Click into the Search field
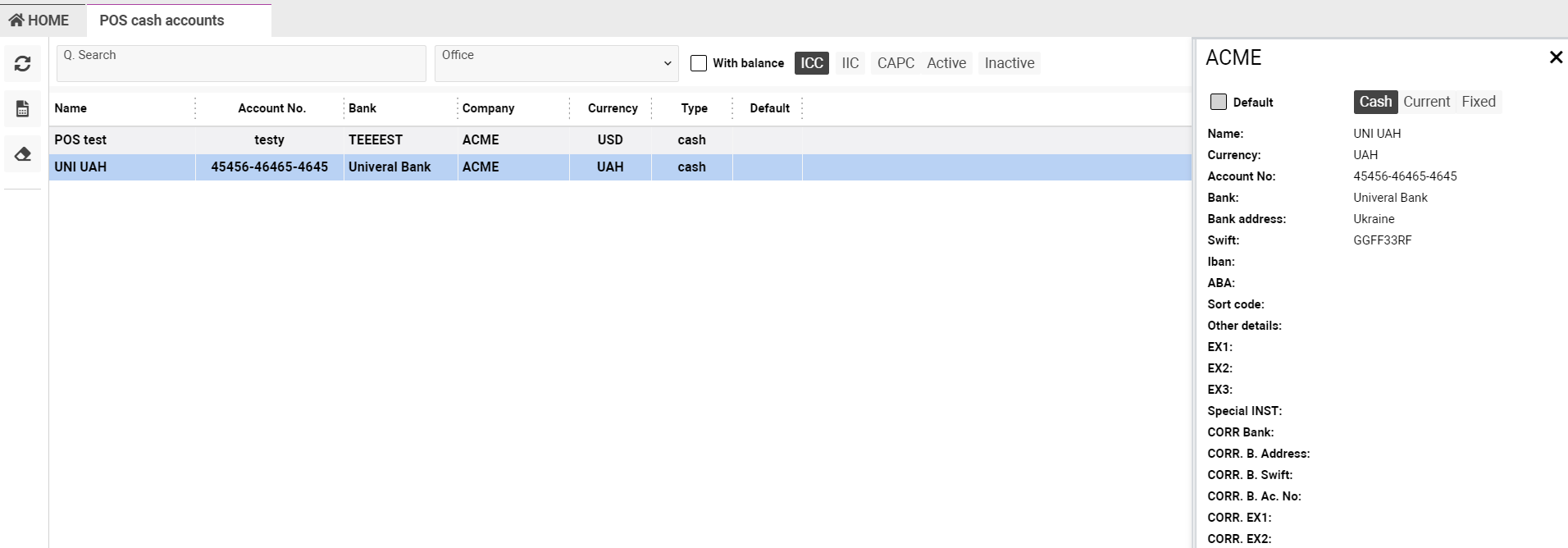Image resolution: width=1568 pixels, height=548 pixels. point(241,63)
